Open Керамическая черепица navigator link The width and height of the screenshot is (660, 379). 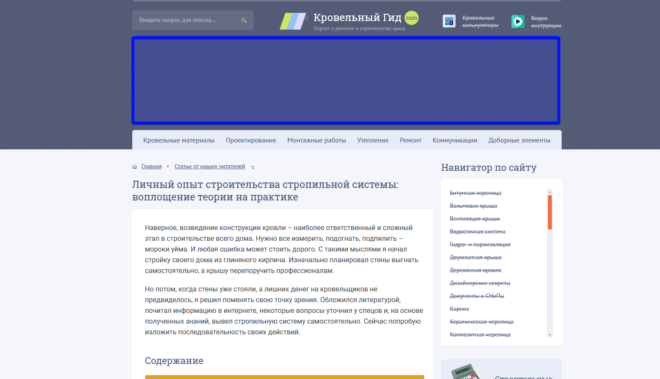click(482, 322)
